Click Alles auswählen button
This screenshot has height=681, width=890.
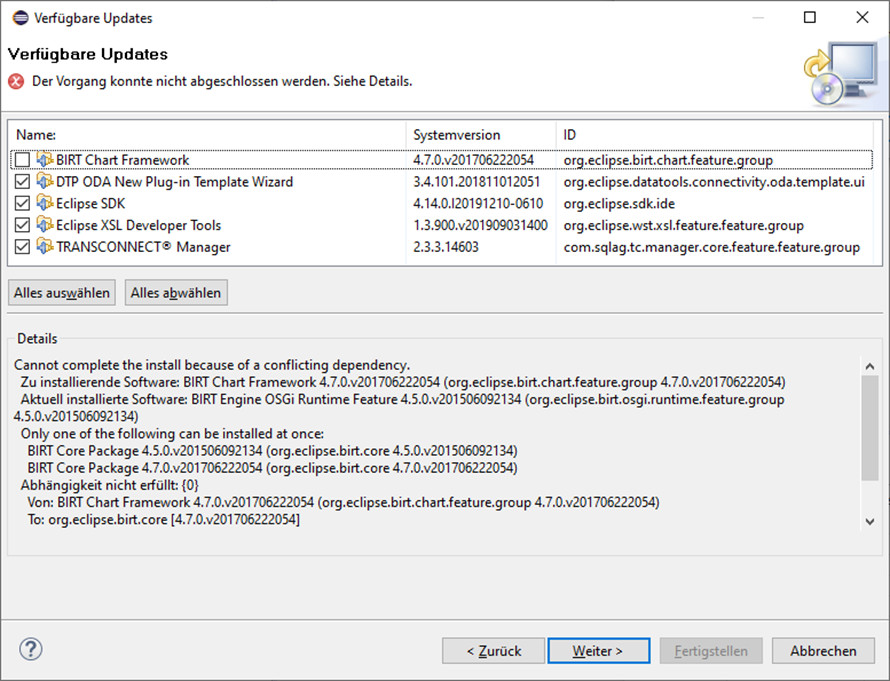(62, 293)
